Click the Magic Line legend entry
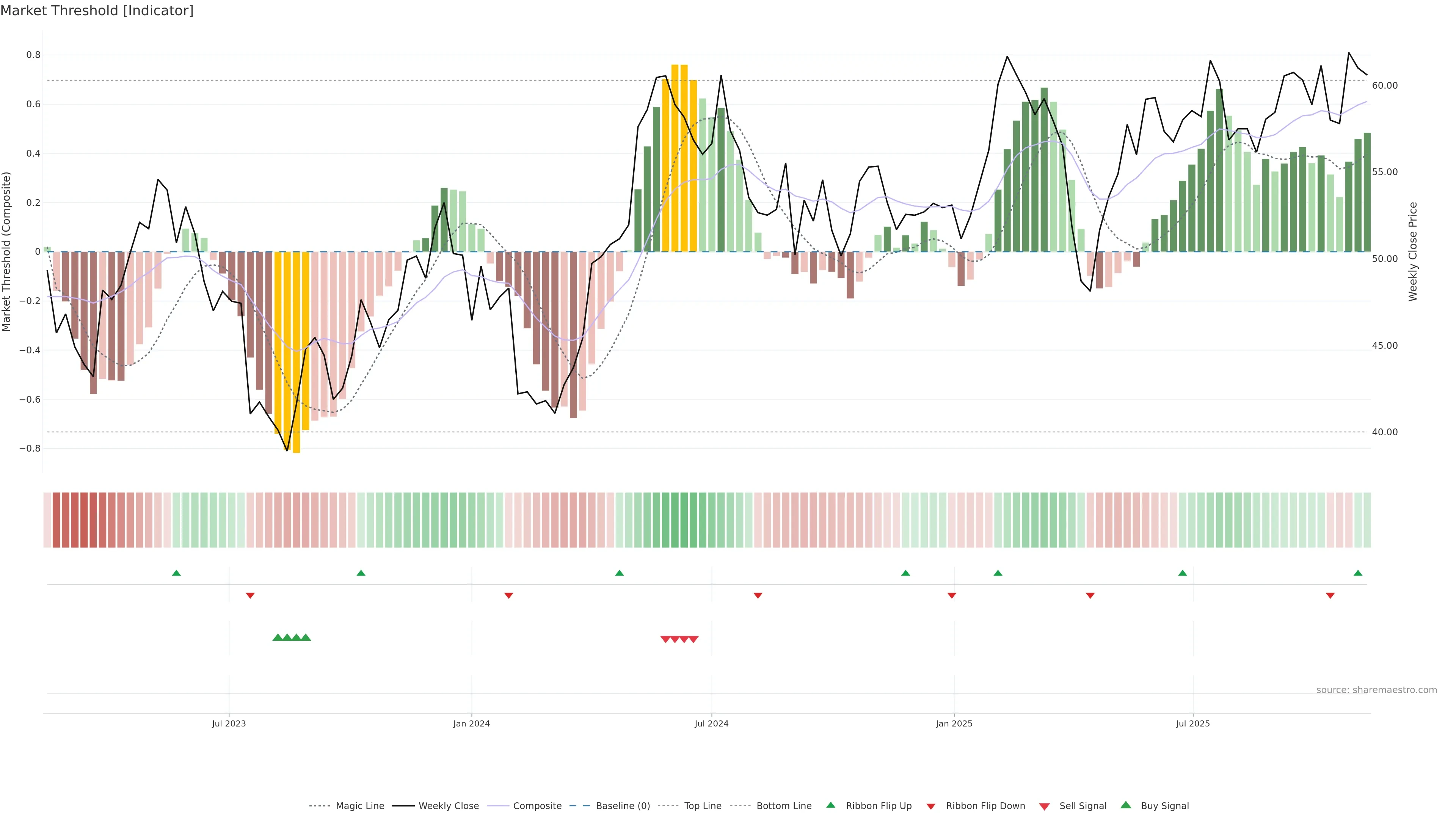 (x=359, y=806)
